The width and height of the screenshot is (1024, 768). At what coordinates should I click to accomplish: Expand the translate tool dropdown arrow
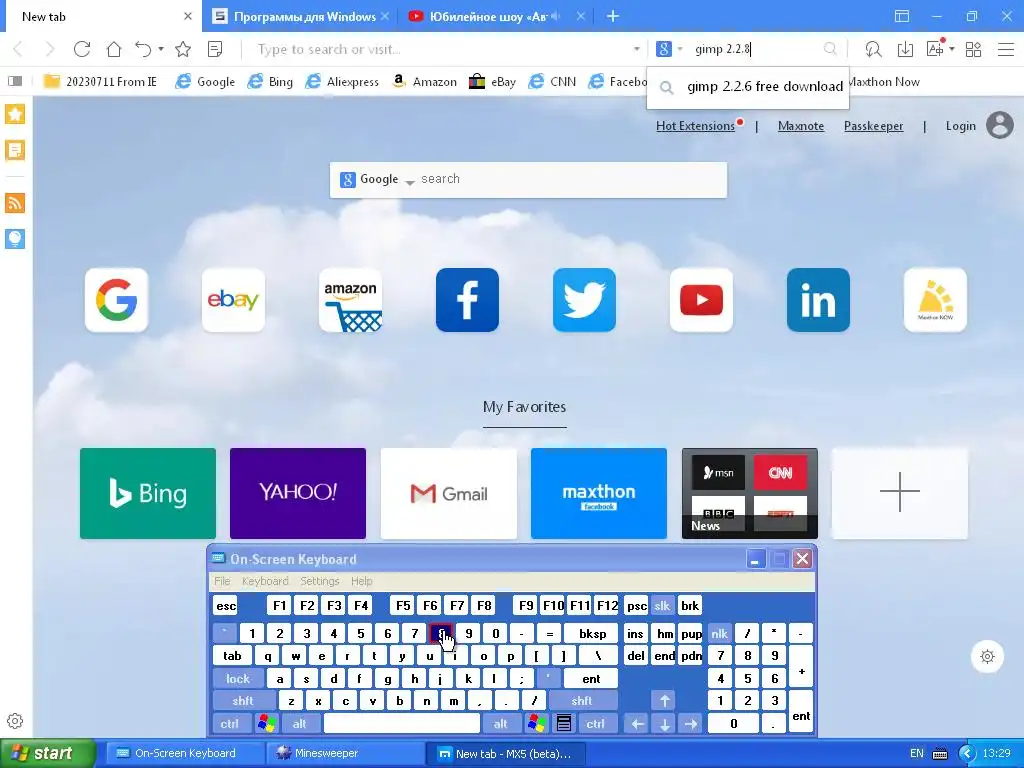click(x=952, y=49)
